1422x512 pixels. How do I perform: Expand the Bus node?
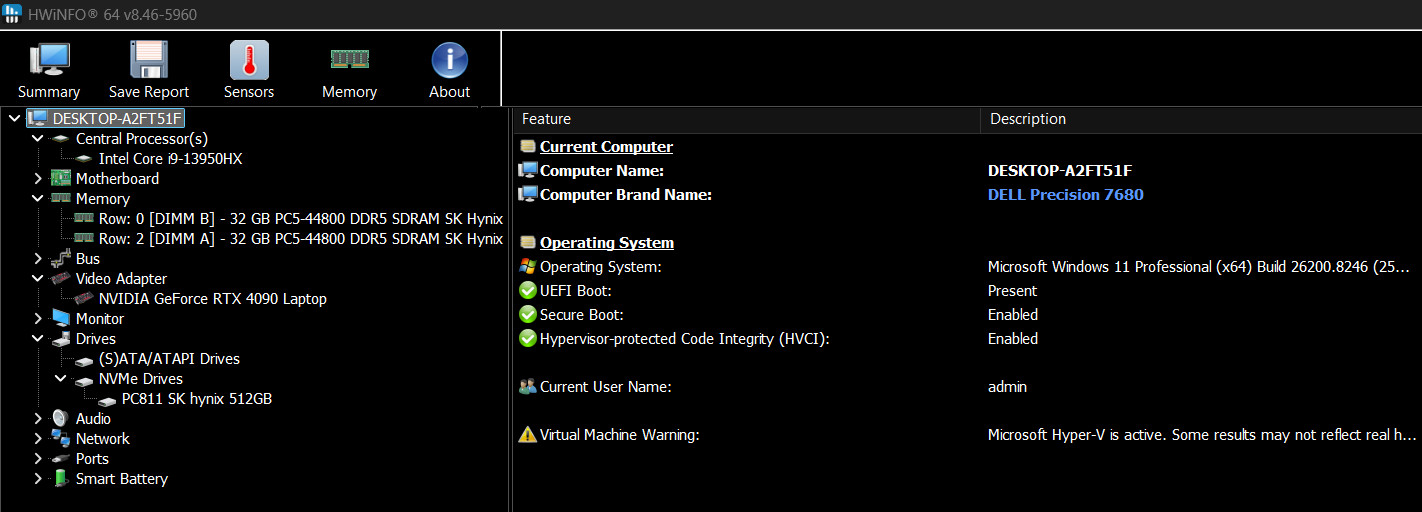(38, 259)
